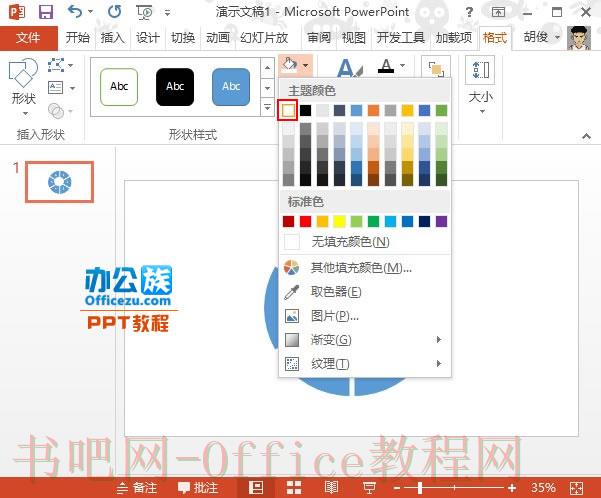Image resolution: width=601 pixels, height=498 pixels.
Task: Click the Merge Shapes icon
Action: tap(56, 111)
